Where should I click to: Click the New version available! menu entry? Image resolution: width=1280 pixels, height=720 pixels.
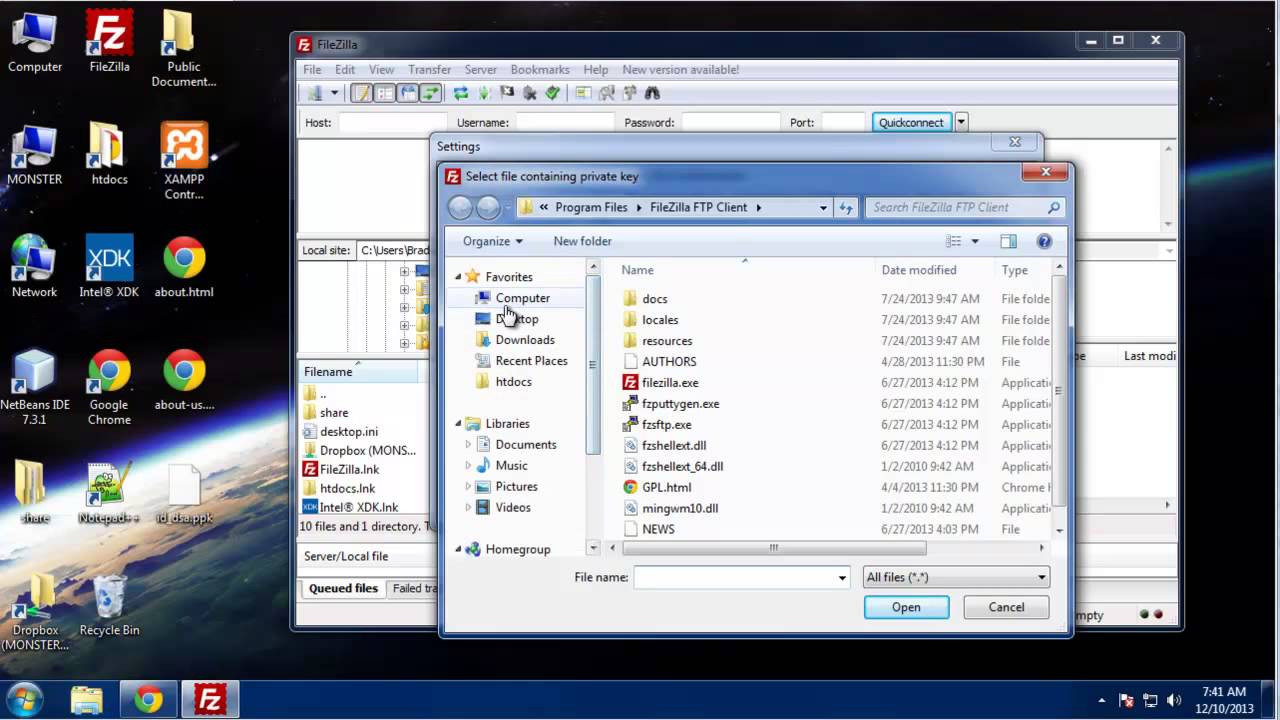coord(681,70)
